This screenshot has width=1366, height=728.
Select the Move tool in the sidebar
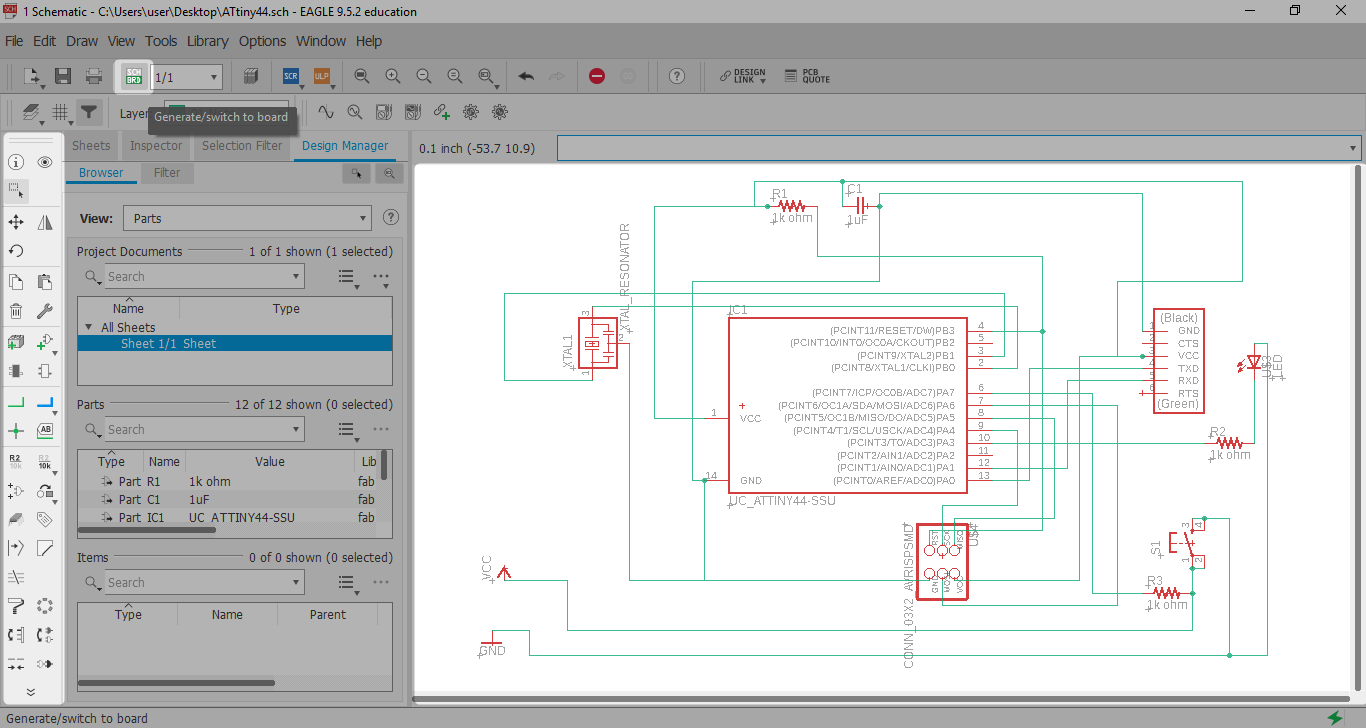click(16, 221)
